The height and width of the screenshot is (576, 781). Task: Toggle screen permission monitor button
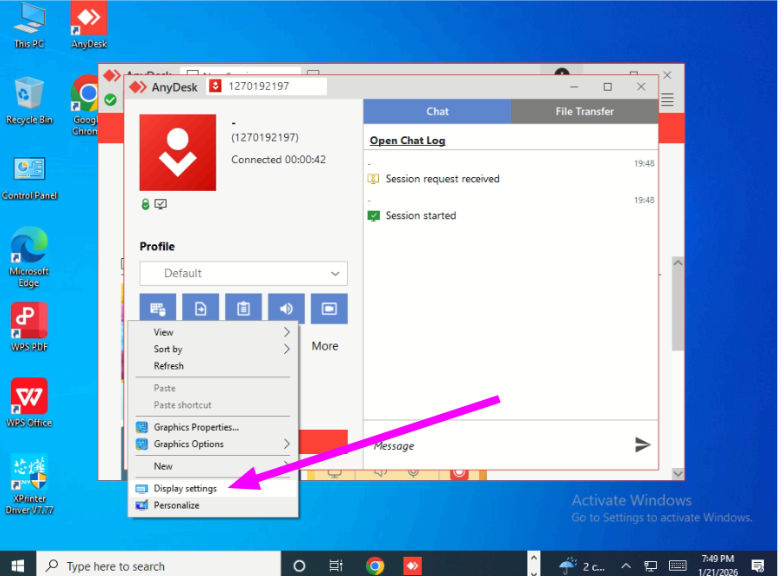[x=329, y=309]
